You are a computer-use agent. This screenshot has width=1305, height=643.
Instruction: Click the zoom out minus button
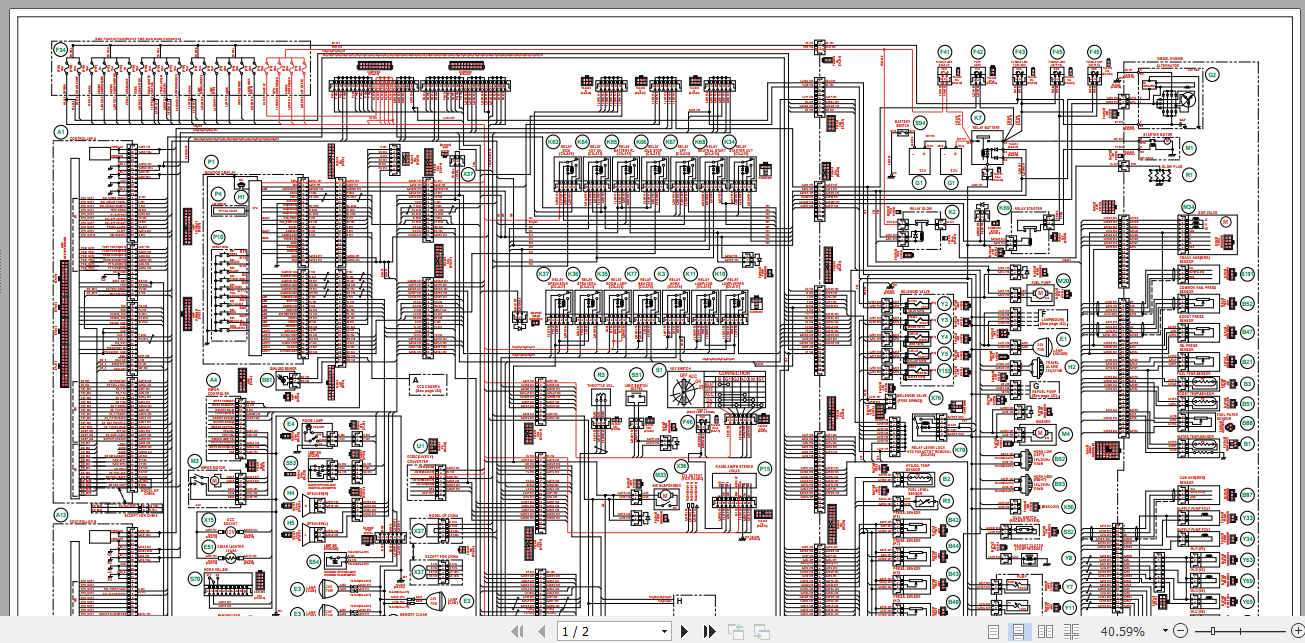pyautogui.click(x=1181, y=631)
